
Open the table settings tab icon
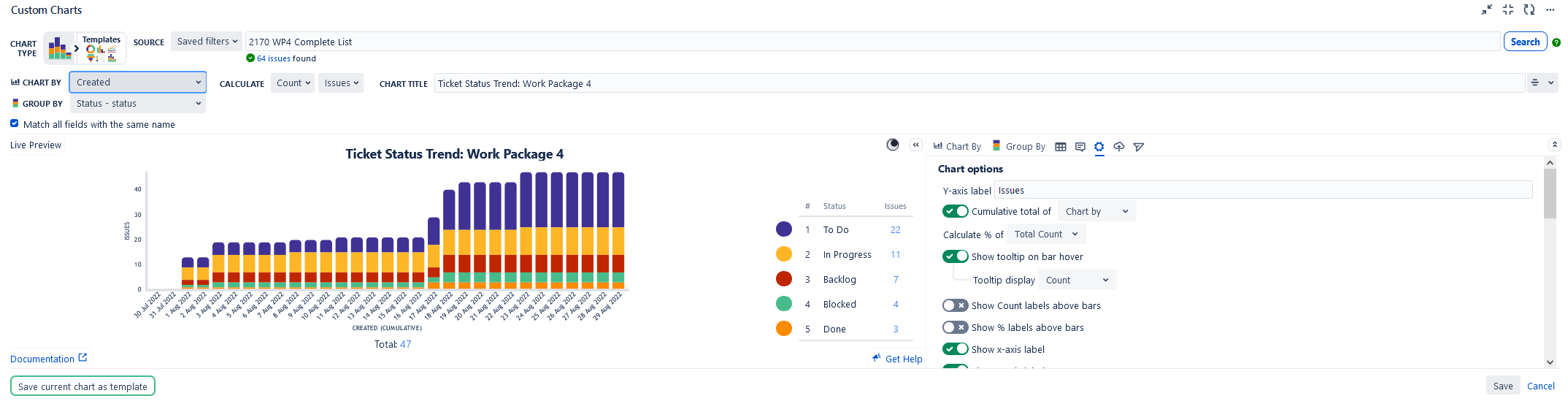1061,147
